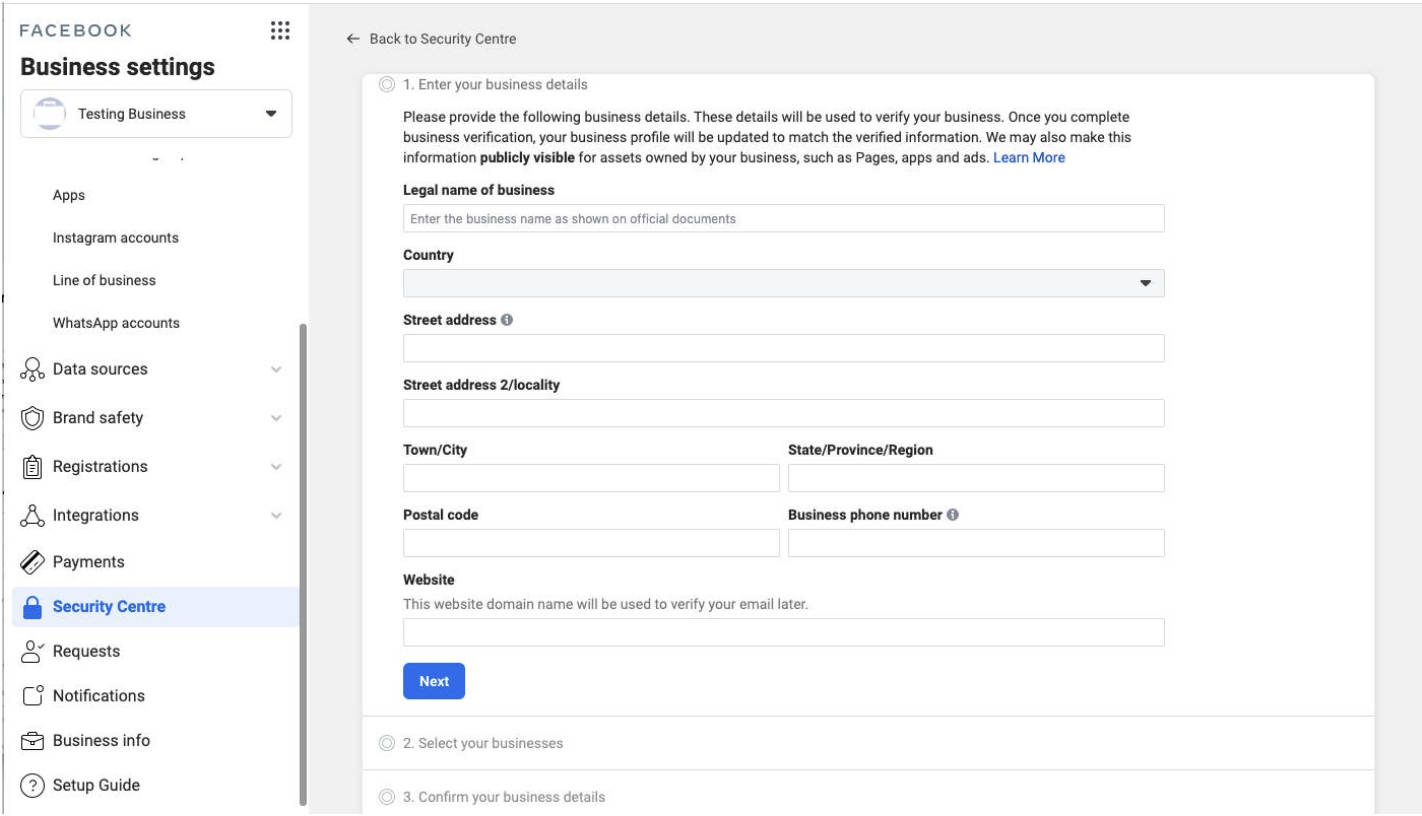Viewport: 1422px width, 816px height.
Task: Focus the Website field
Action: coord(784,632)
